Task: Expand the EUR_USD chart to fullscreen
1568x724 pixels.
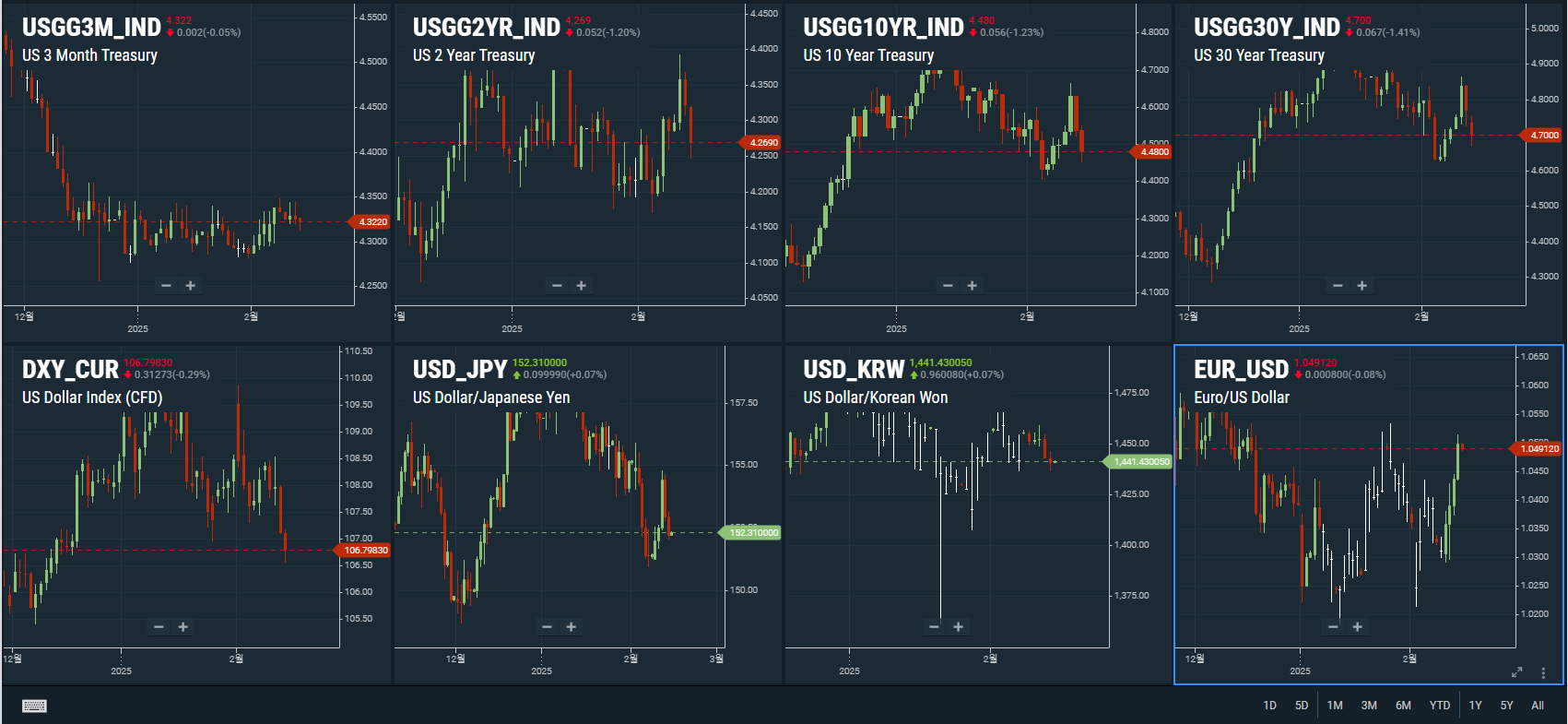Action: 1517,672
